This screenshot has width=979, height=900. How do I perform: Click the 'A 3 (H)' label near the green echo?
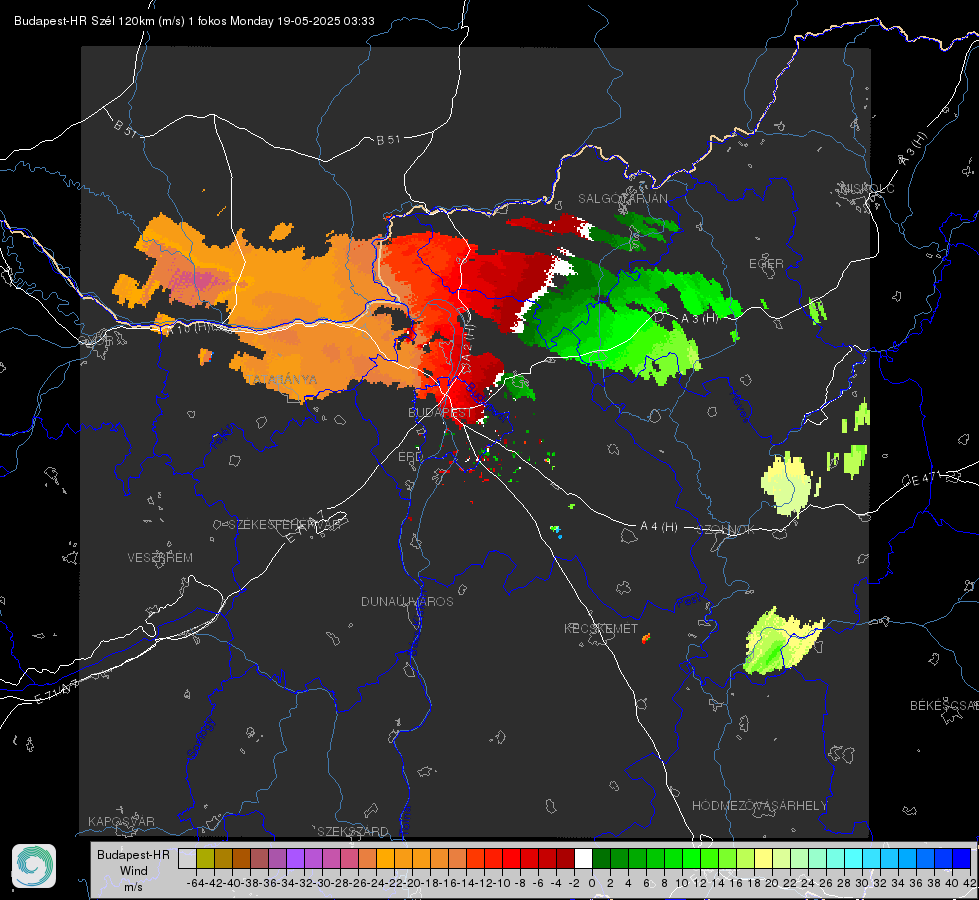(699, 318)
